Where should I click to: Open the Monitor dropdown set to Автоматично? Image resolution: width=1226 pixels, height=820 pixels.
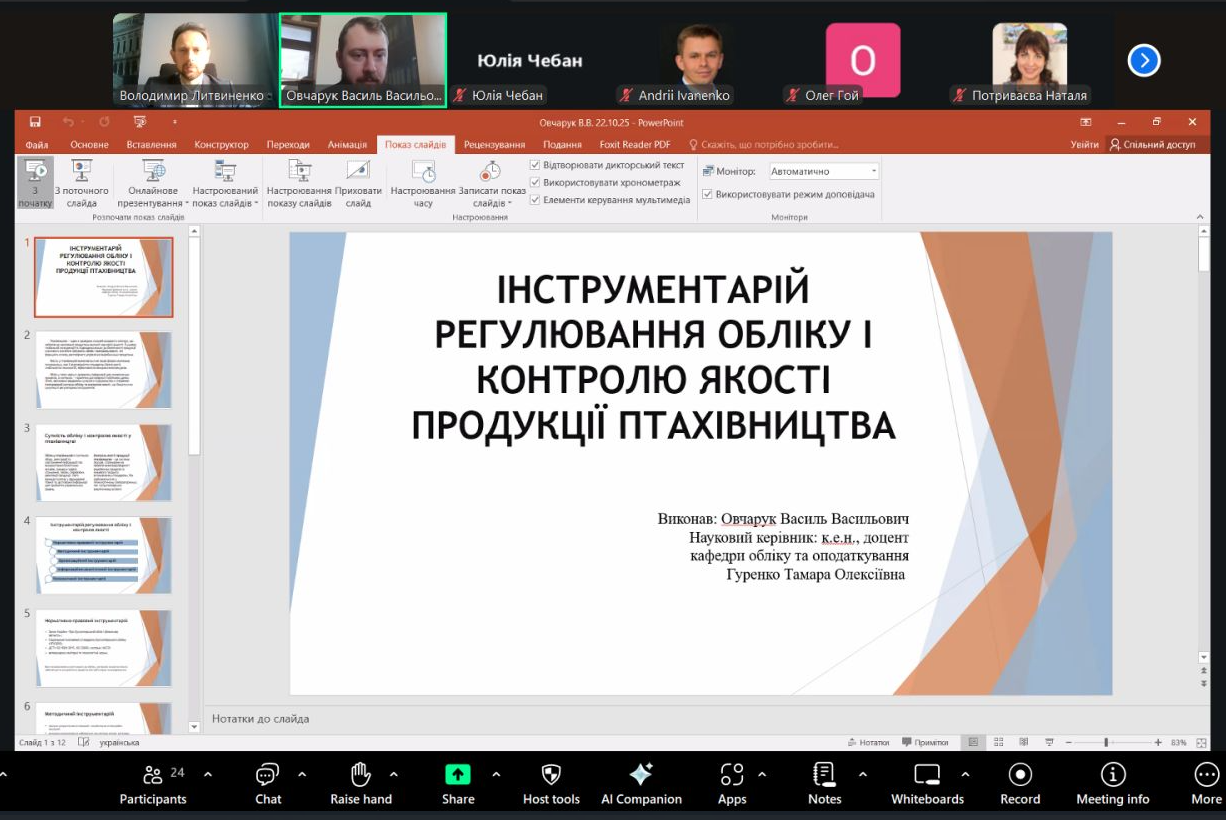point(824,171)
